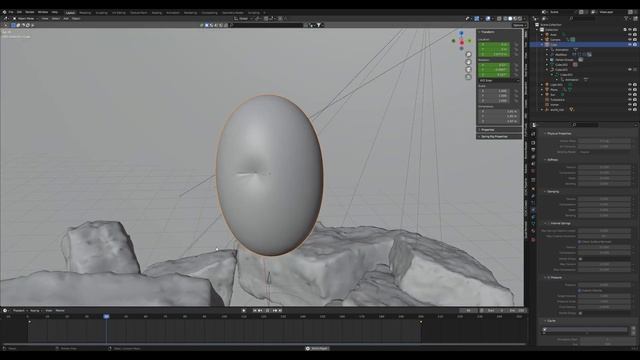This screenshot has height=360, width=640.
Task: Click the zoom magnifier viewport gizmo
Action: click(469, 54)
